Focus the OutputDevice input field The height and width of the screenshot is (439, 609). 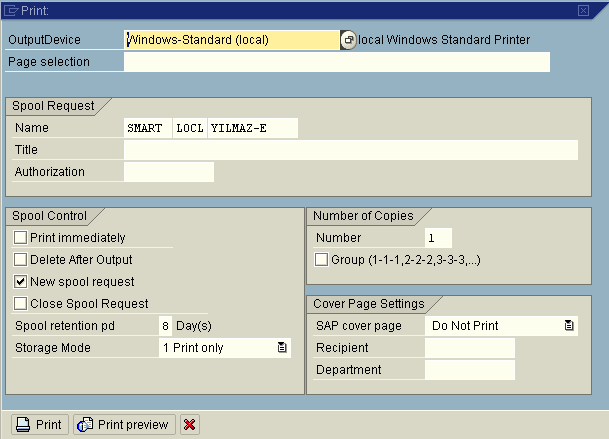tap(232, 40)
